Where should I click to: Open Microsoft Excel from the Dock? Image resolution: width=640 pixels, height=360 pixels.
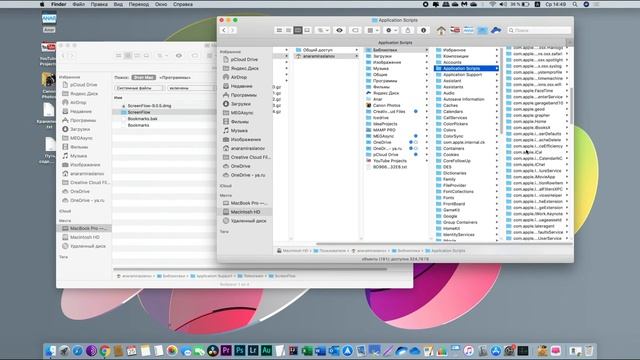307,350
